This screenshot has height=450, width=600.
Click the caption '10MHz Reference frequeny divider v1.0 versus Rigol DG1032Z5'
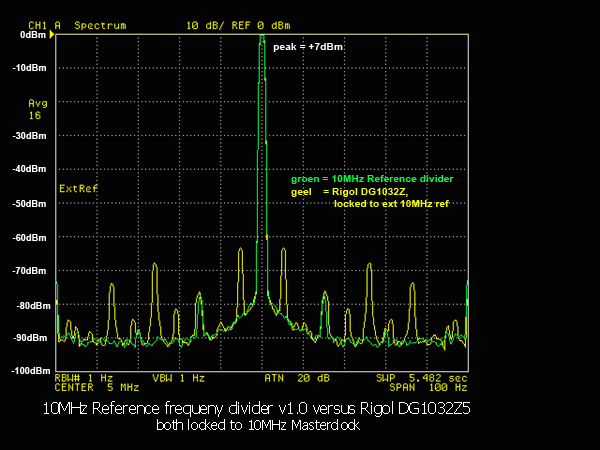pyautogui.click(x=256, y=408)
